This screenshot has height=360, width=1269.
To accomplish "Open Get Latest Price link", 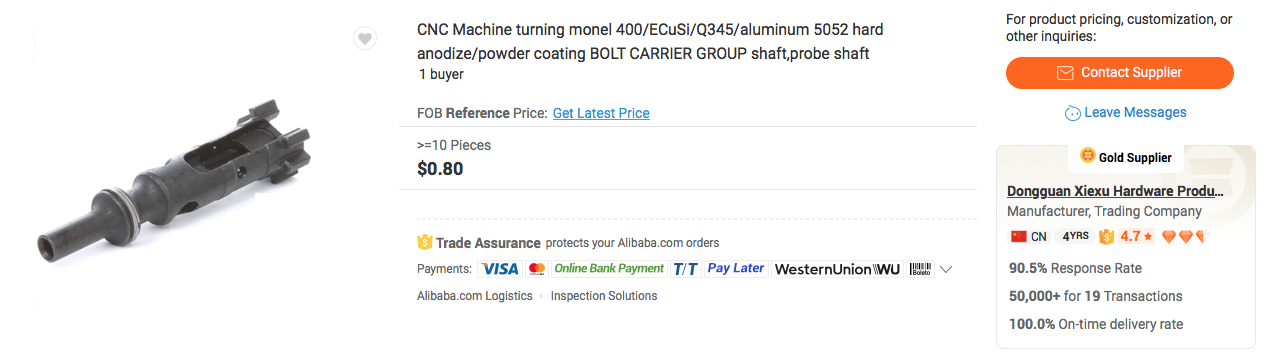I will coord(601,113).
